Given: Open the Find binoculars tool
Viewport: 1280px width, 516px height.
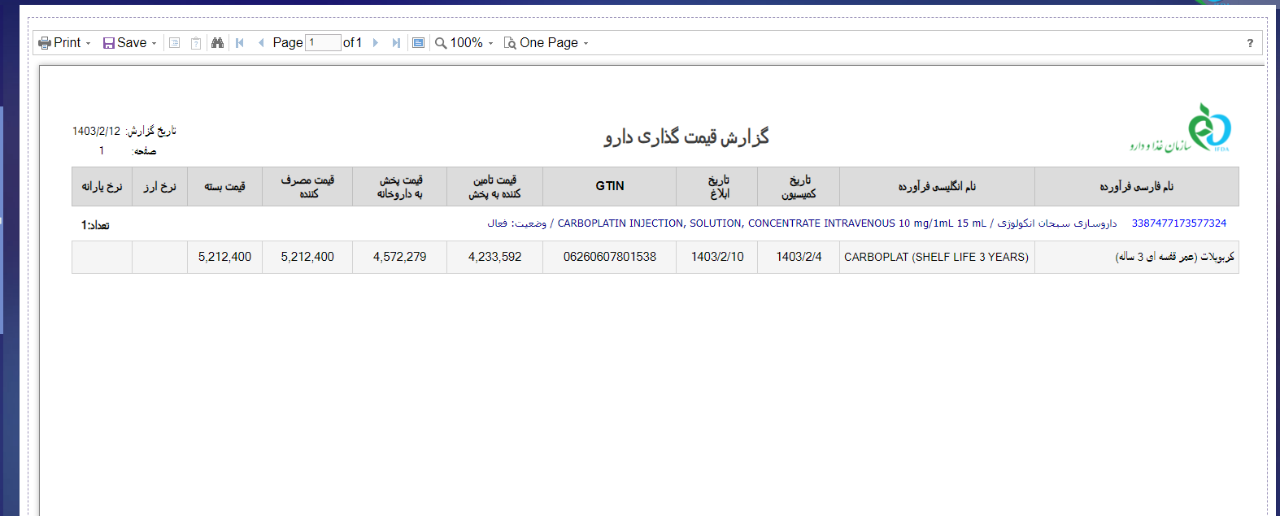Looking at the screenshot, I should coord(216,43).
